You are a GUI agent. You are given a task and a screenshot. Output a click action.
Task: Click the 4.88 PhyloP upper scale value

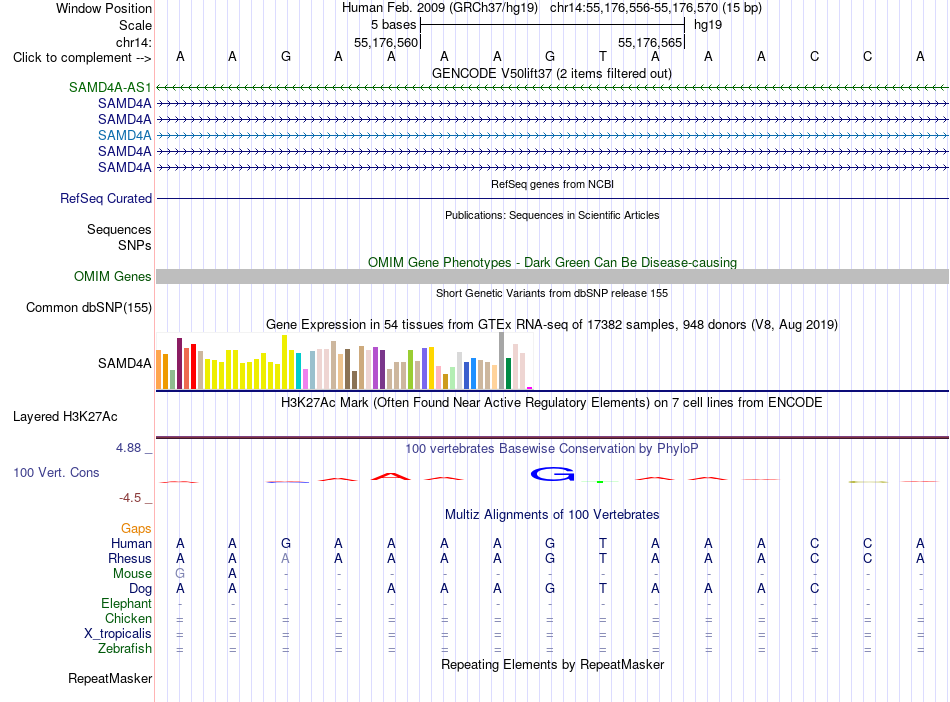[x=128, y=448]
